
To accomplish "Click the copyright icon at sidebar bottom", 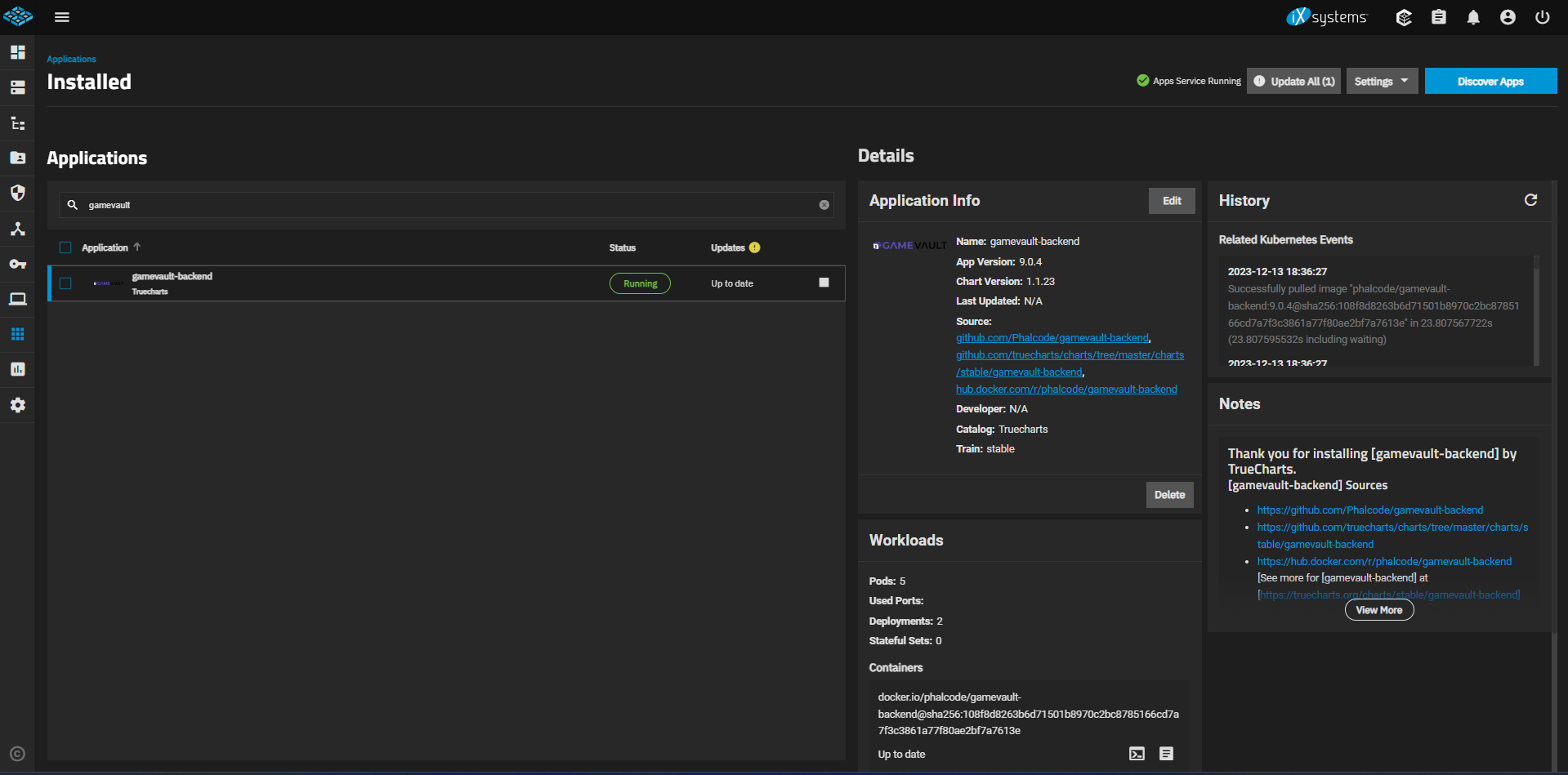I will coord(17,754).
